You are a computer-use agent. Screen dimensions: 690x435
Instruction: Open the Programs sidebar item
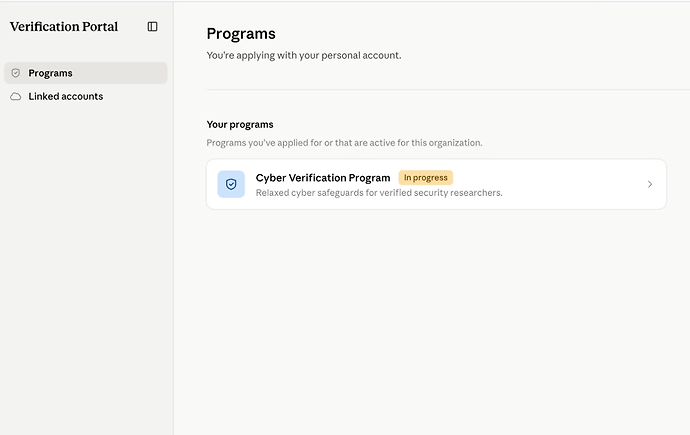tap(86, 73)
